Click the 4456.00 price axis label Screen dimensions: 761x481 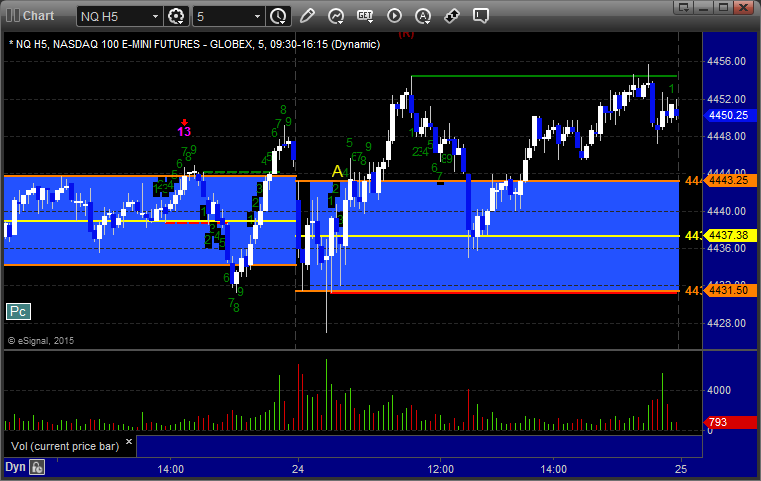point(727,61)
